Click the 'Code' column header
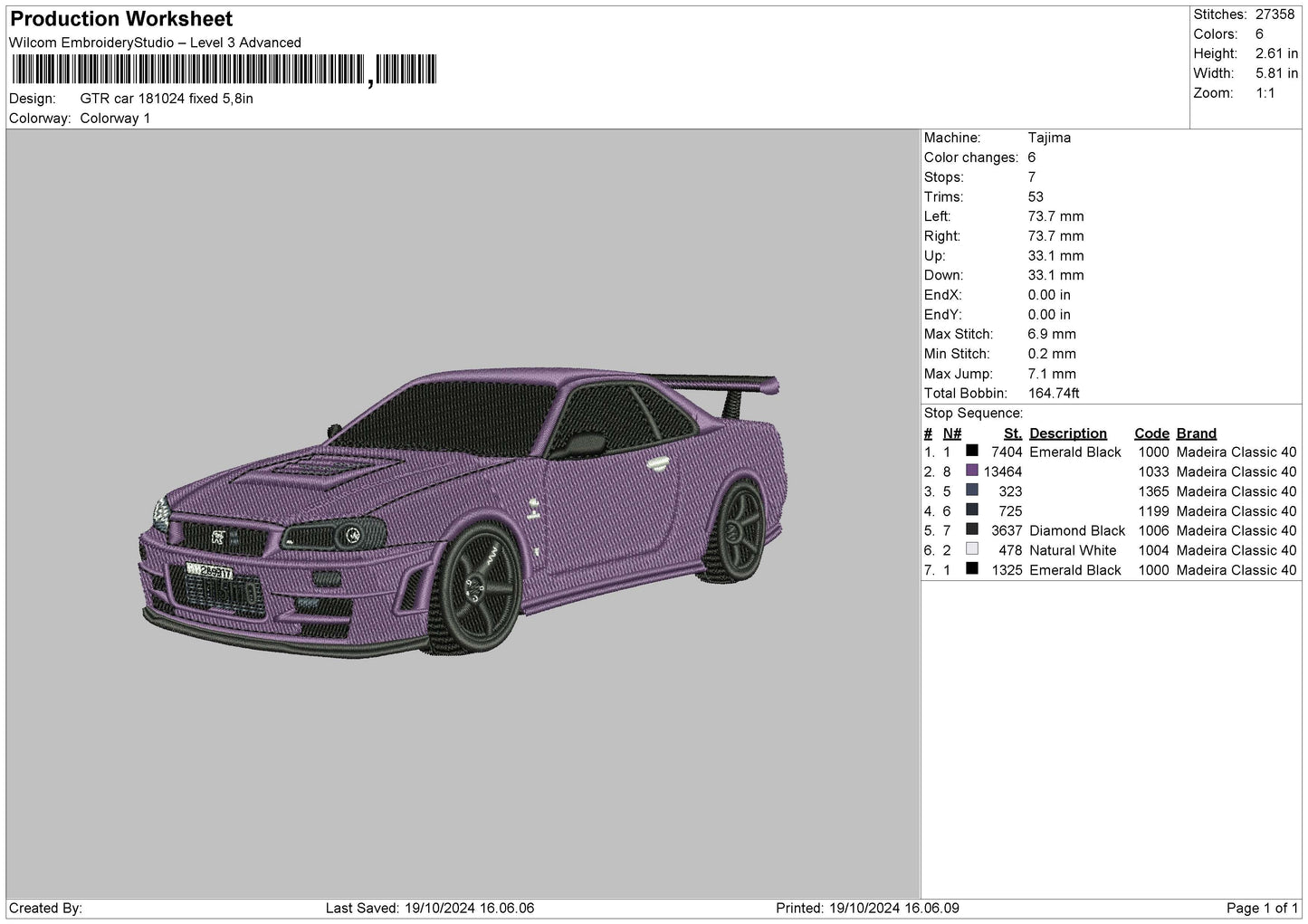Viewport: 1308px width, 924px height. point(1151,433)
